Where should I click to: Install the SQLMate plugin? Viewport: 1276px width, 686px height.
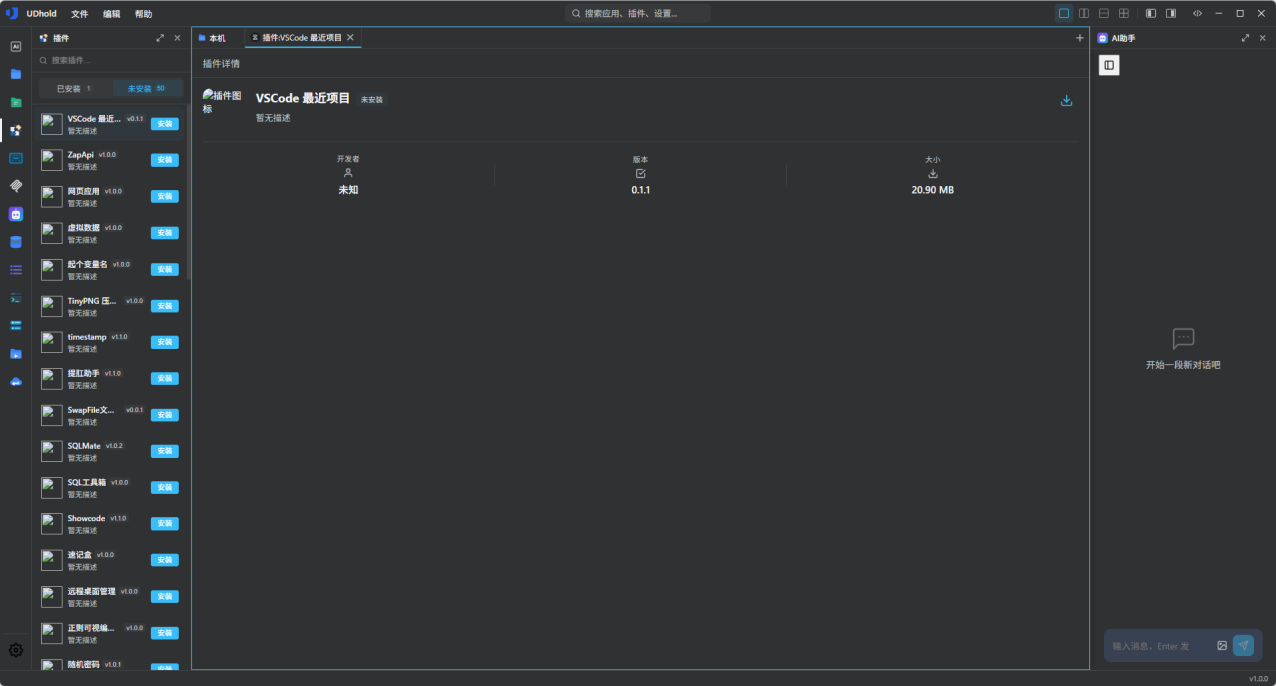tap(165, 451)
